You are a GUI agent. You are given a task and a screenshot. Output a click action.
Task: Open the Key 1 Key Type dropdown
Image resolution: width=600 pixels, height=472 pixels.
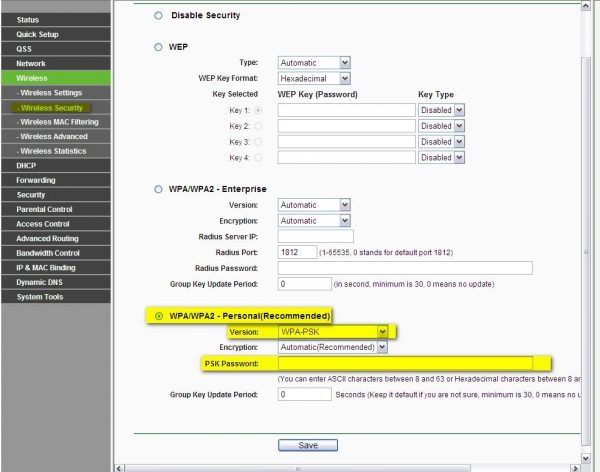click(441, 110)
